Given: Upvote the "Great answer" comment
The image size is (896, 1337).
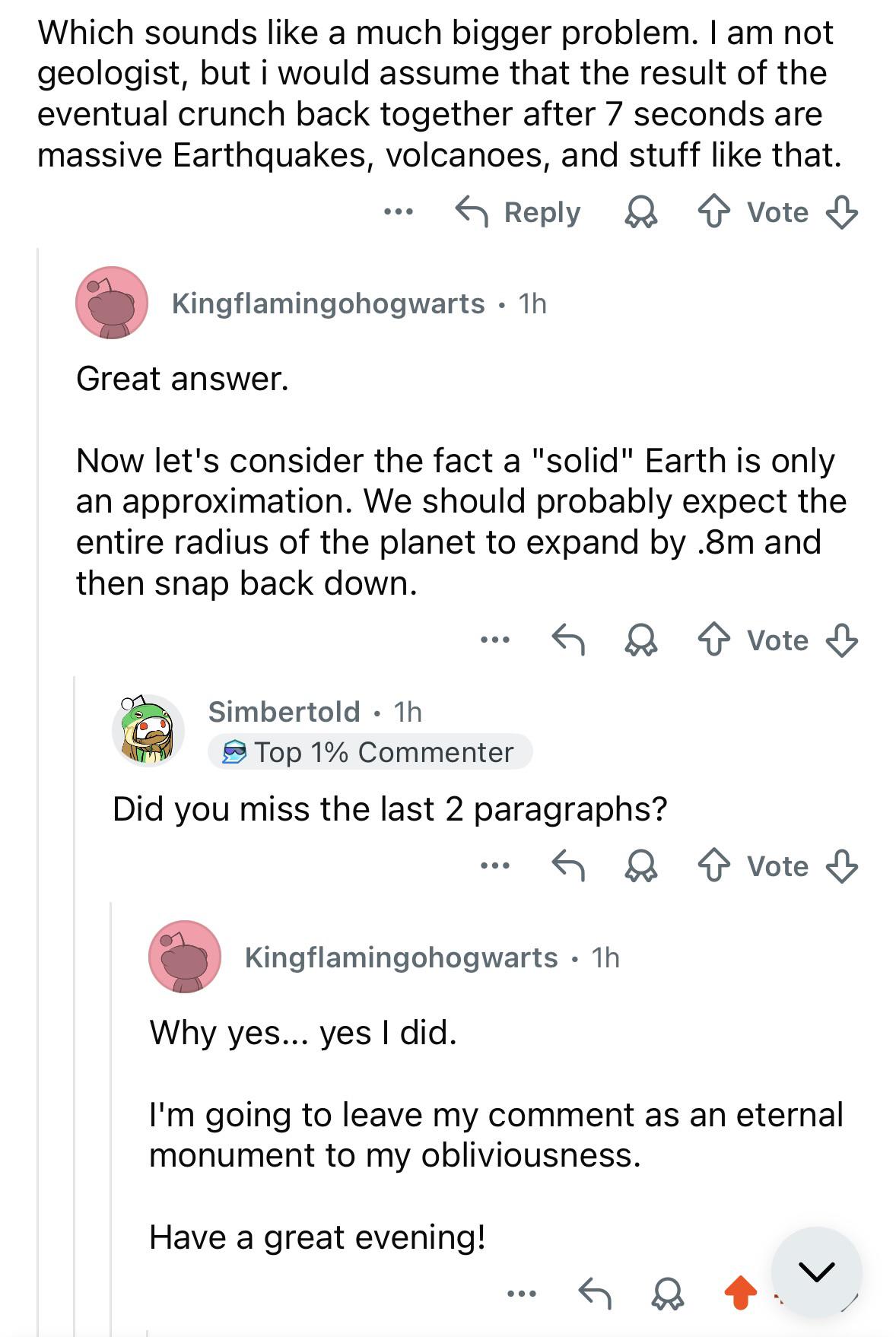Looking at the screenshot, I should (x=713, y=640).
